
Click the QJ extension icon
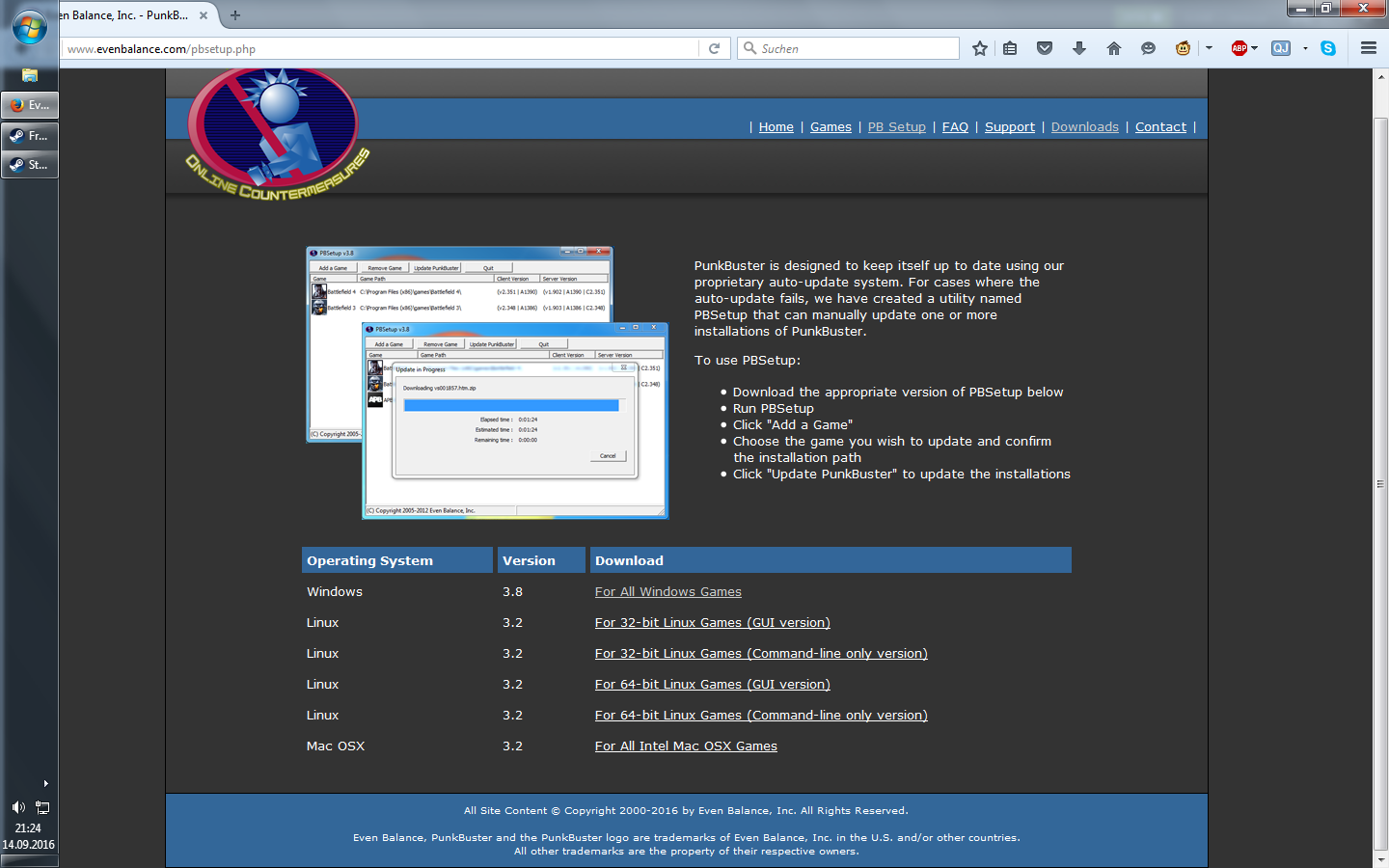1281,48
